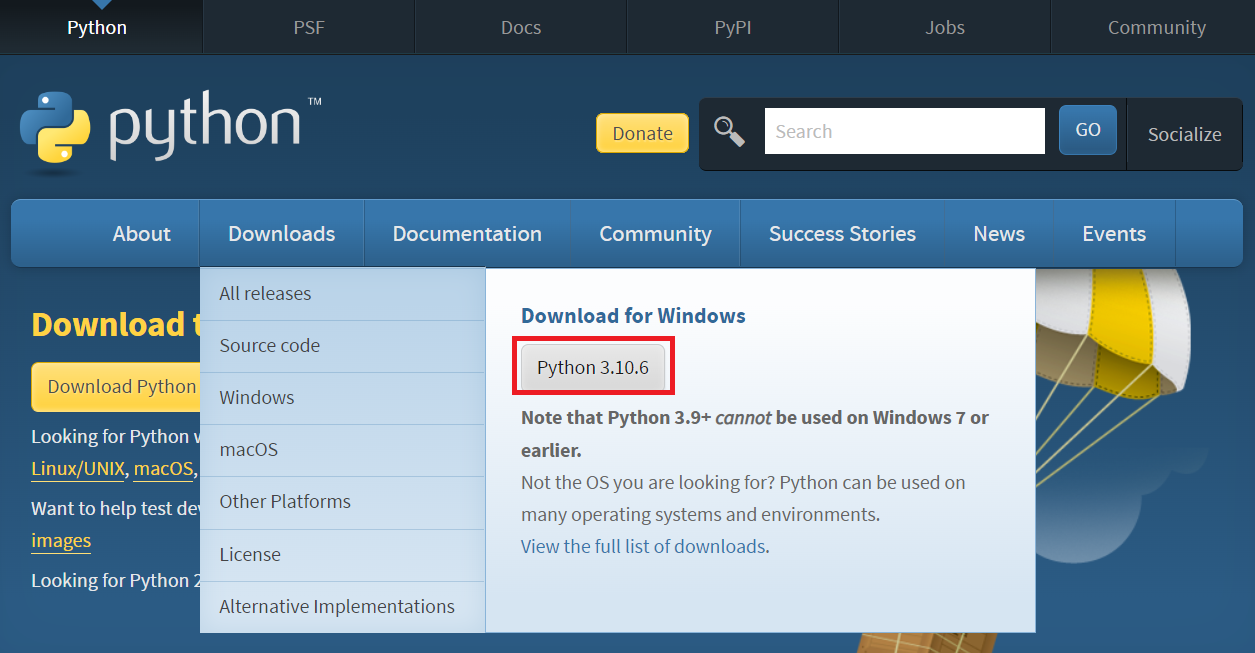
Task: Click the Python logo icon
Action: (x=56, y=127)
